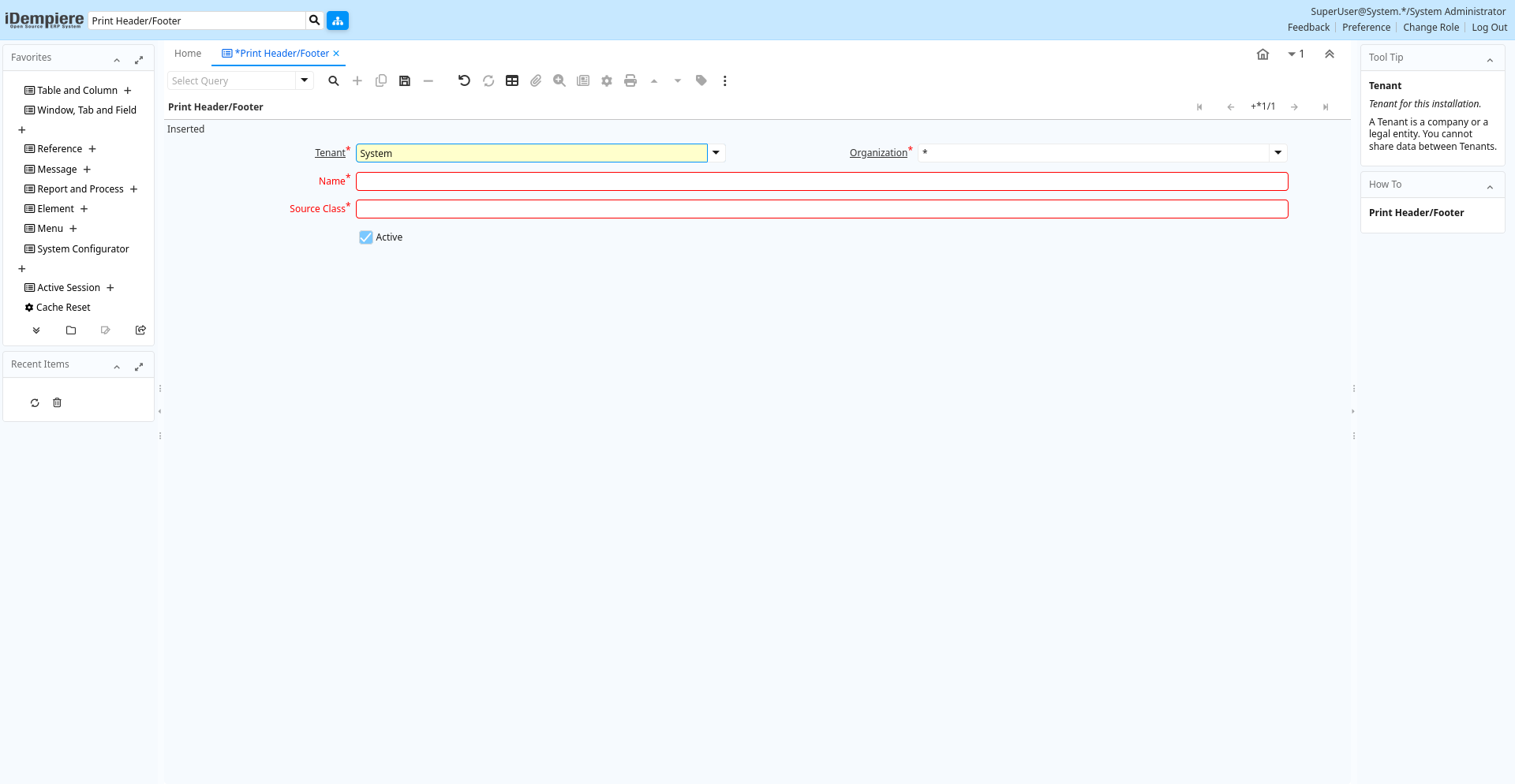Collapse the Favorites panel
Viewport: 1515px width, 784px height.
click(117, 60)
